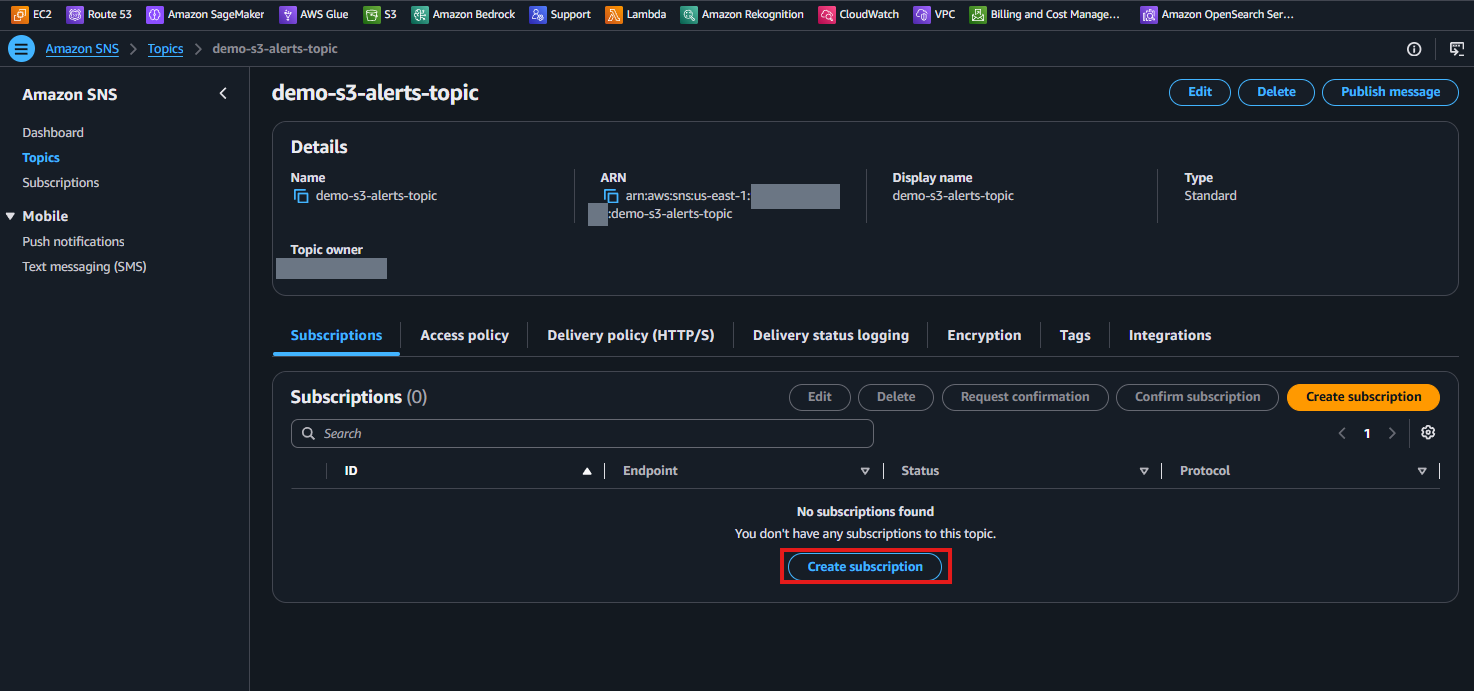Open the EC2 service shortcut icon
This screenshot has height=691, width=1474.
pos(19,15)
